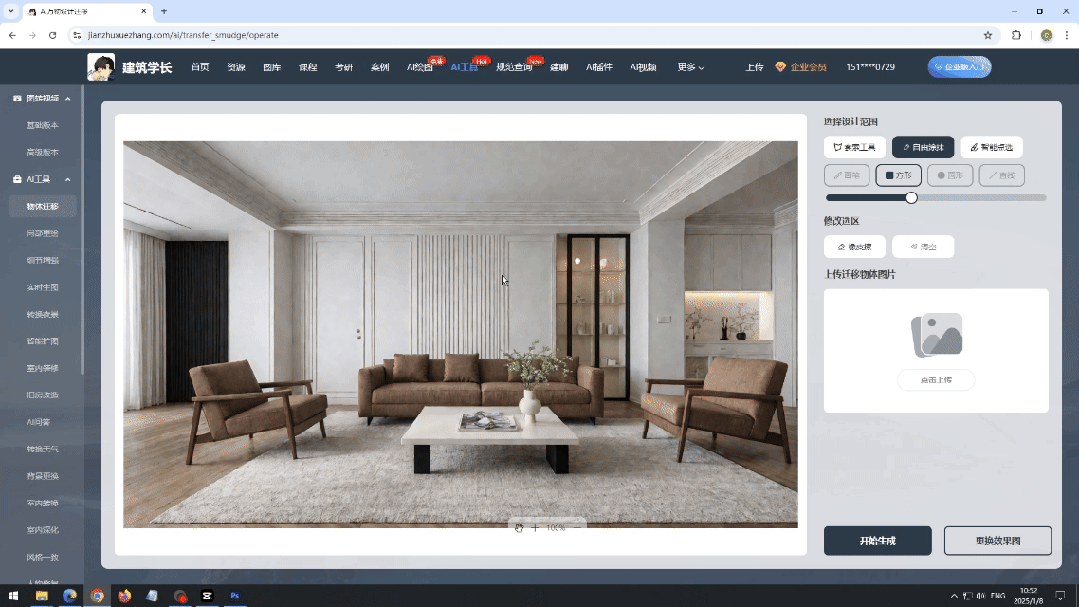Click the zoom-out minus icon below canvas
The width and height of the screenshot is (1079, 607).
point(577,528)
